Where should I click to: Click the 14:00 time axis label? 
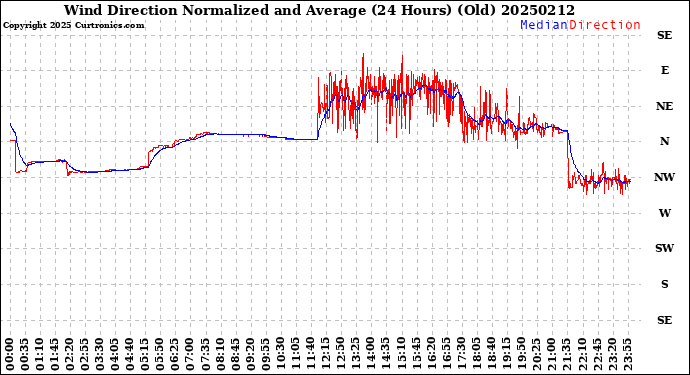click(371, 355)
